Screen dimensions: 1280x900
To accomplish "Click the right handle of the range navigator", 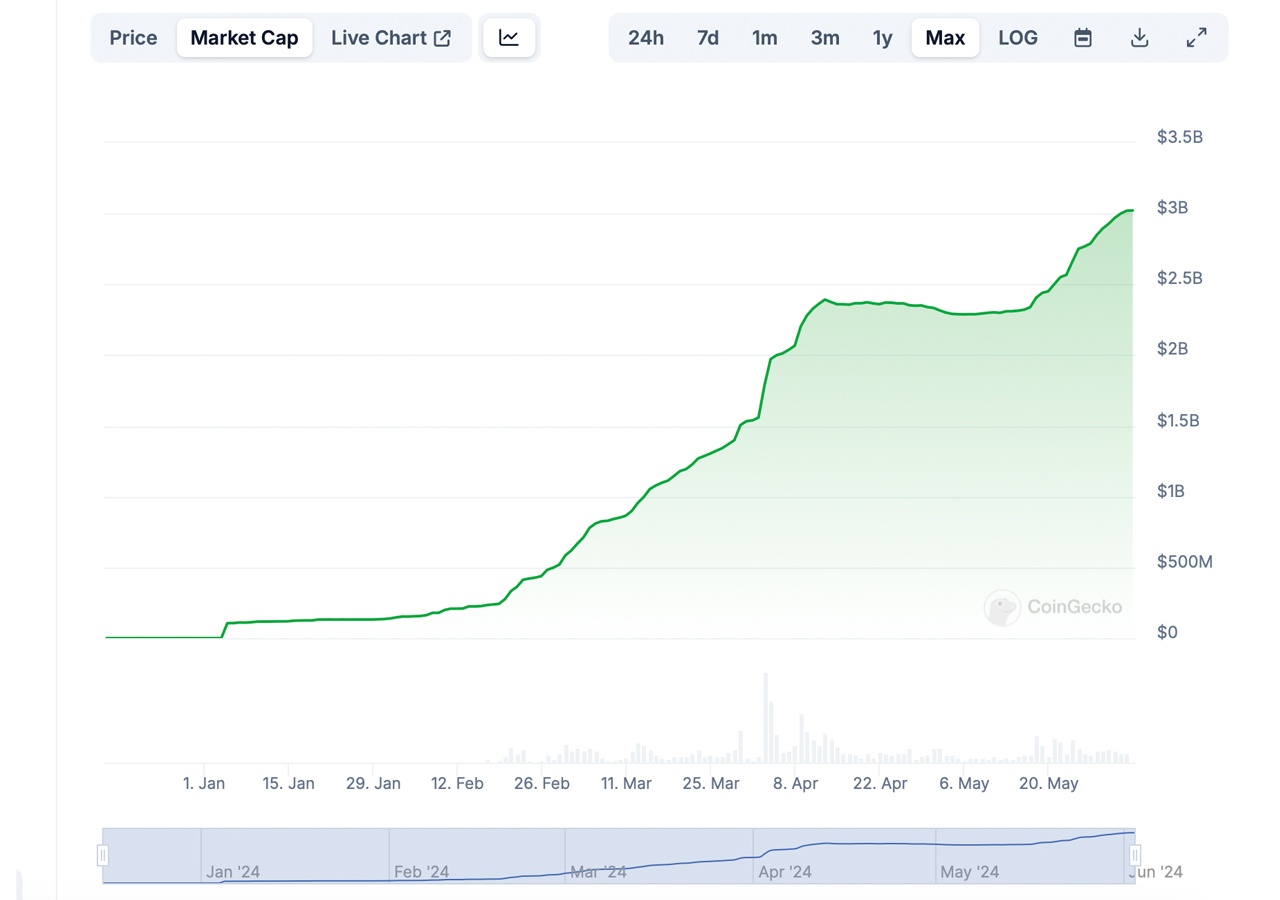I will 1134,855.
